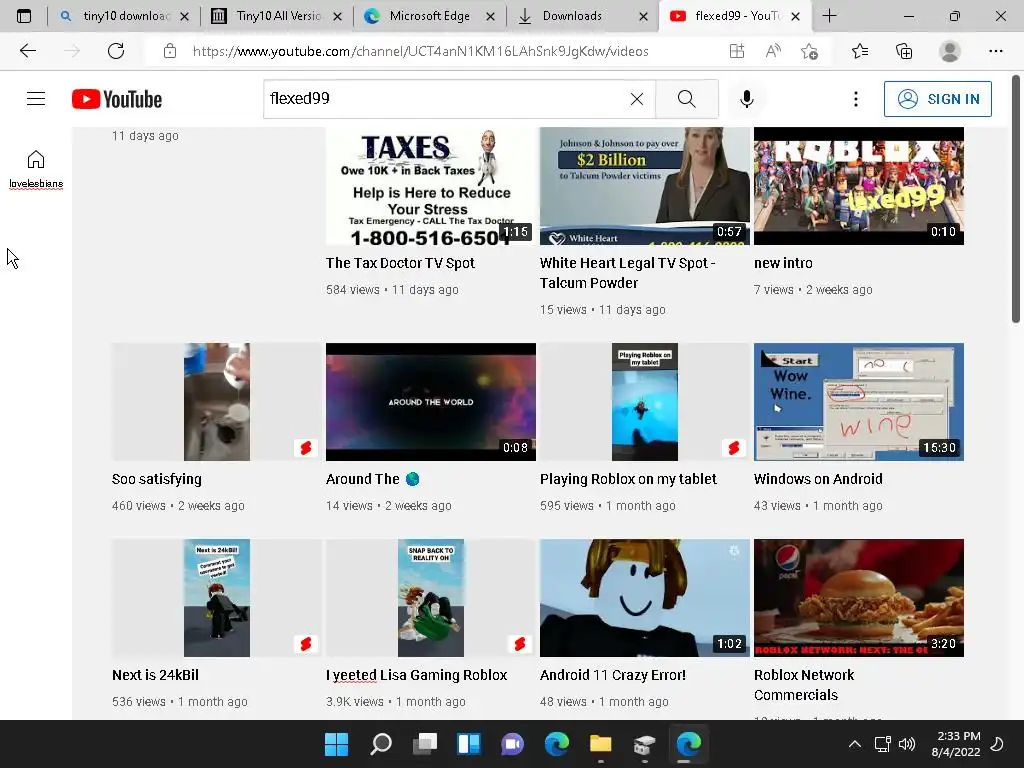Screen dimensions: 1024x768
Task: Clear the flexed99 search text
Action: coord(637,99)
